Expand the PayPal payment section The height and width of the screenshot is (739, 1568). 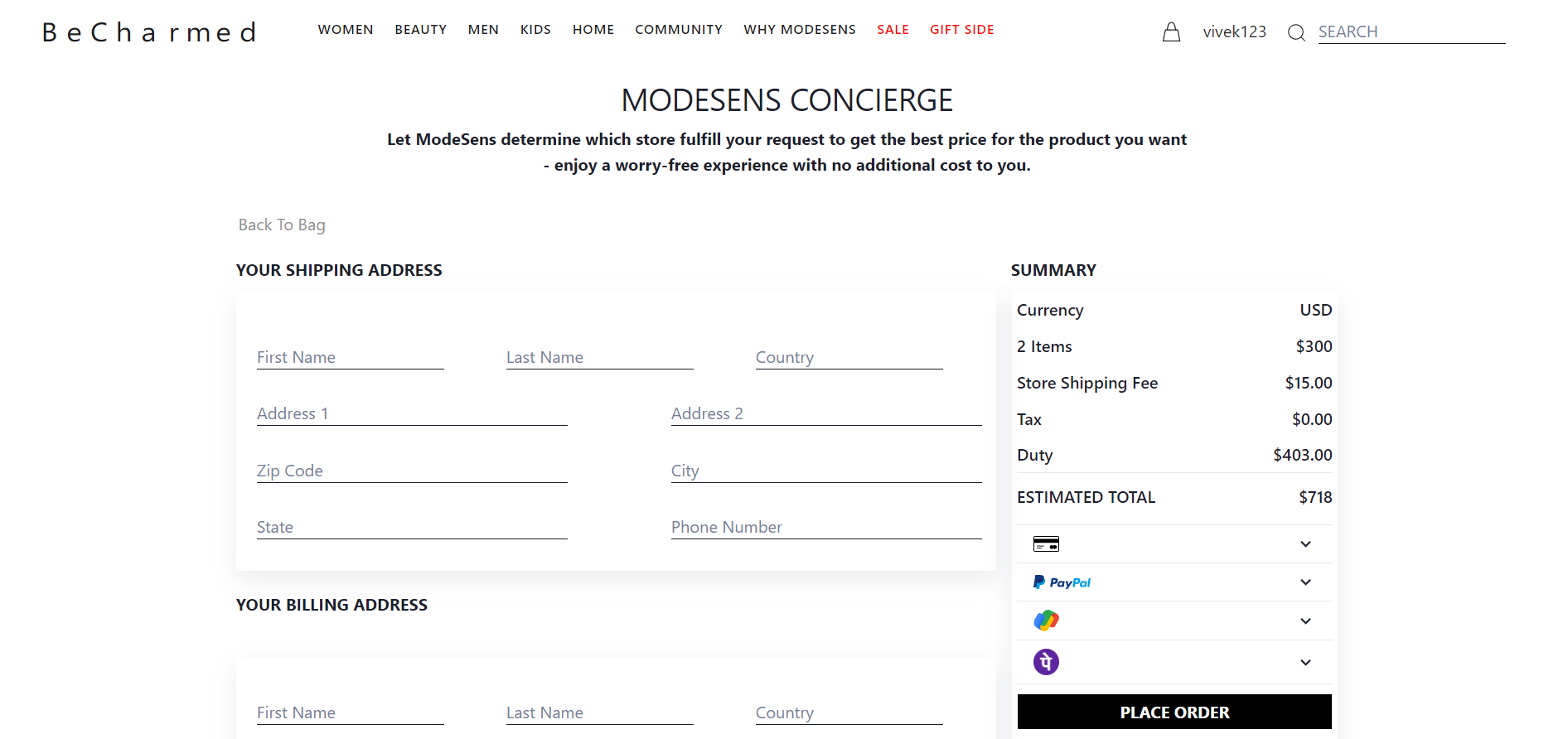pyautogui.click(x=1305, y=582)
